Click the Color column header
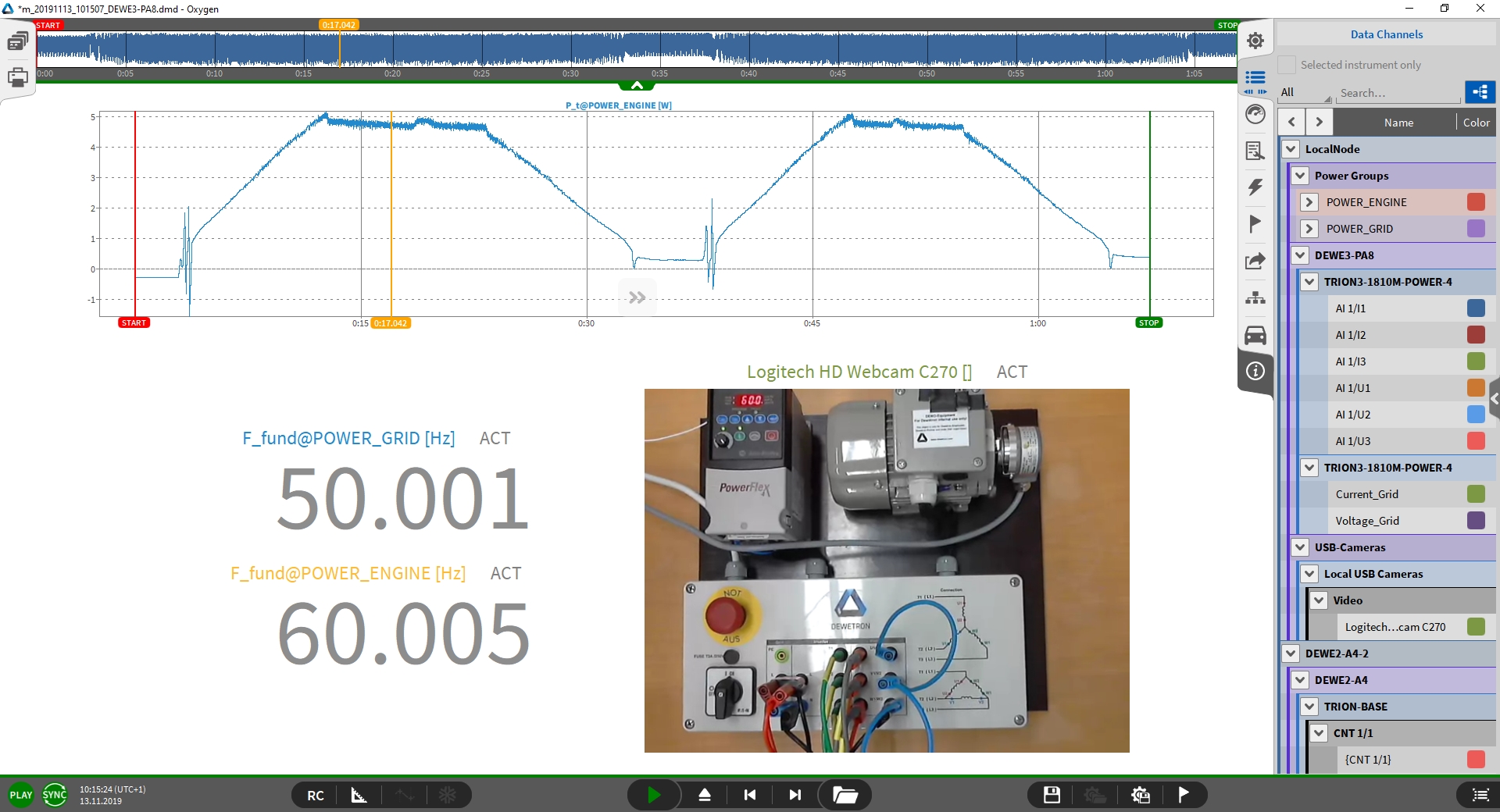Screen dimensions: 1500x812 click(1476, 123)
